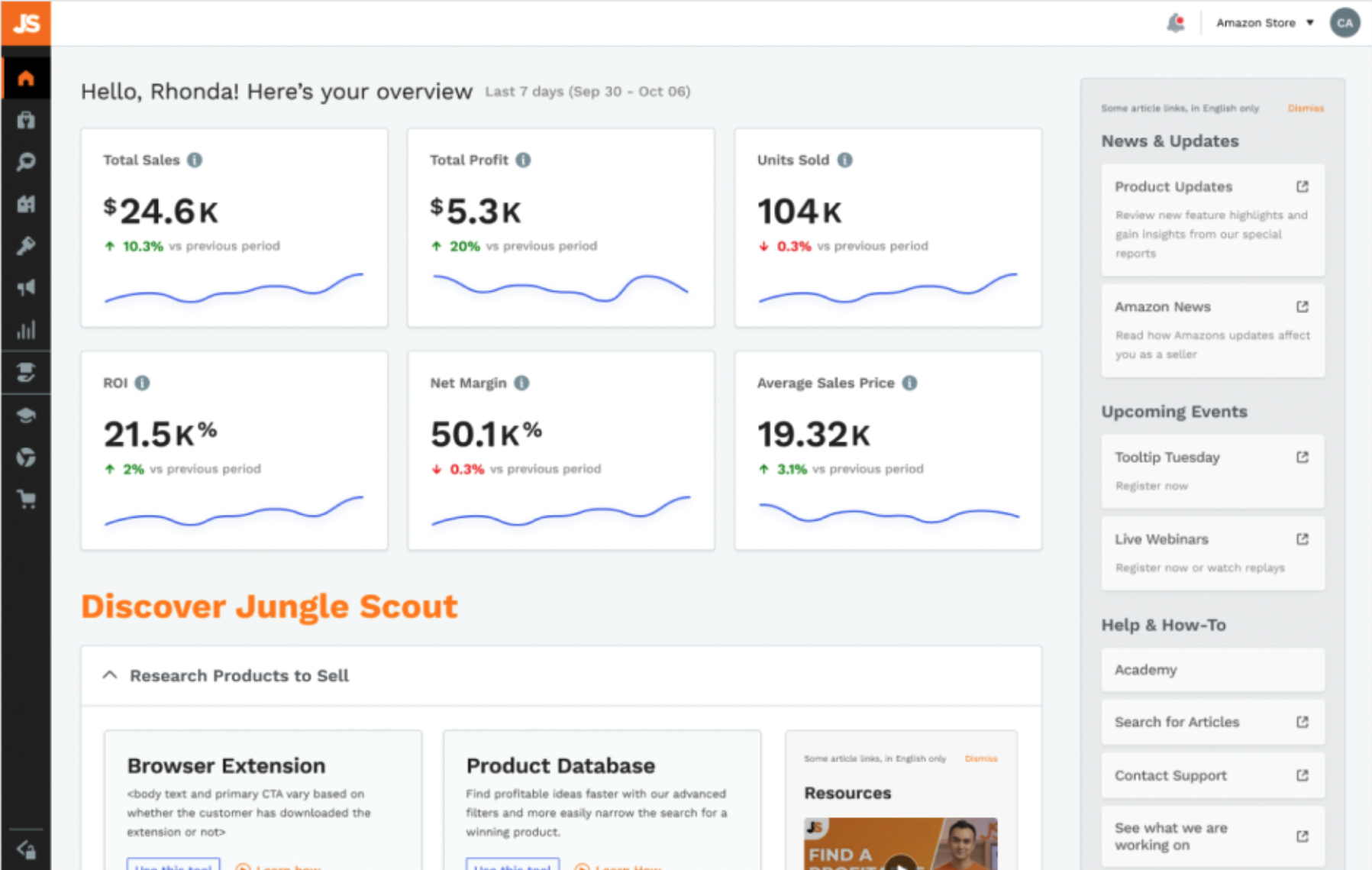The width and height of the screenshot is (1372, 870).
Task: Open the Total Sales info tooltip icon
Action: [x=194, y=160]
